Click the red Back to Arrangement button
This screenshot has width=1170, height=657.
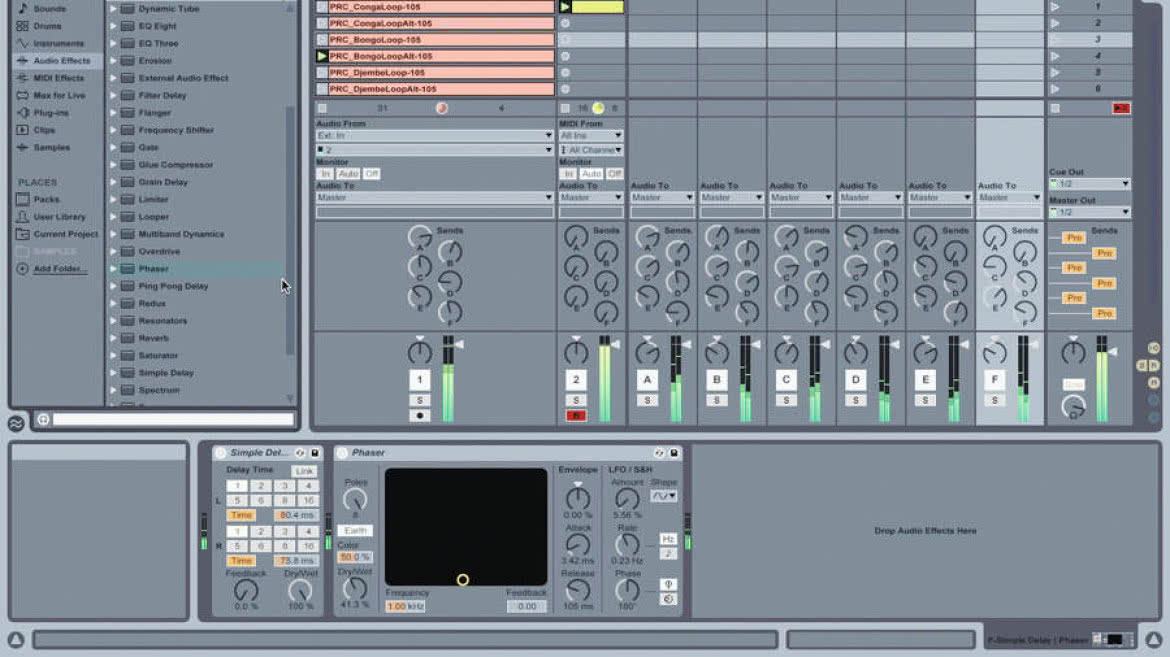coord(1121,108)
